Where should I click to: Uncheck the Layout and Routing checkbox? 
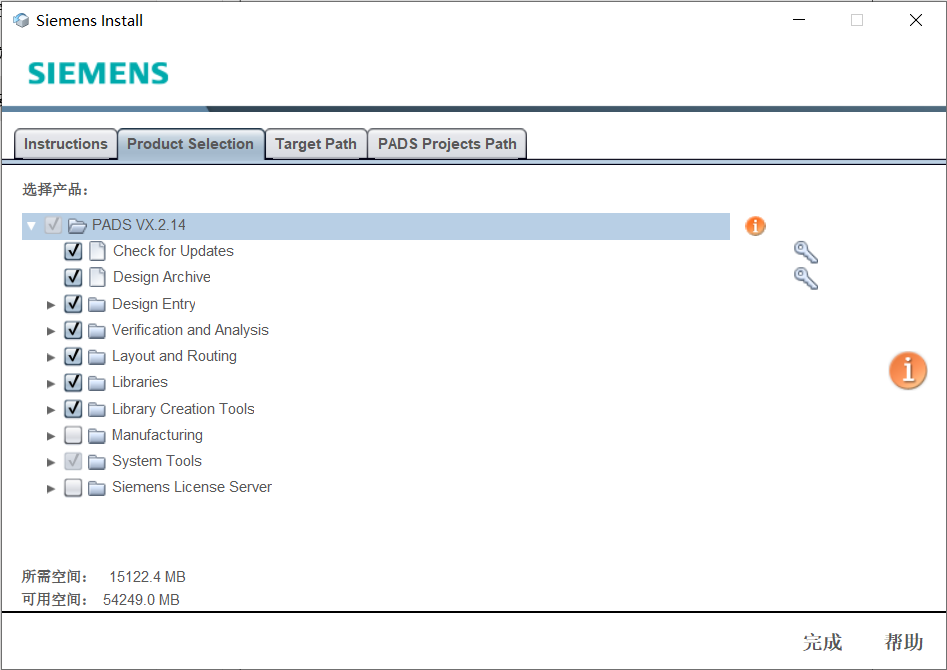coord(73,356)
